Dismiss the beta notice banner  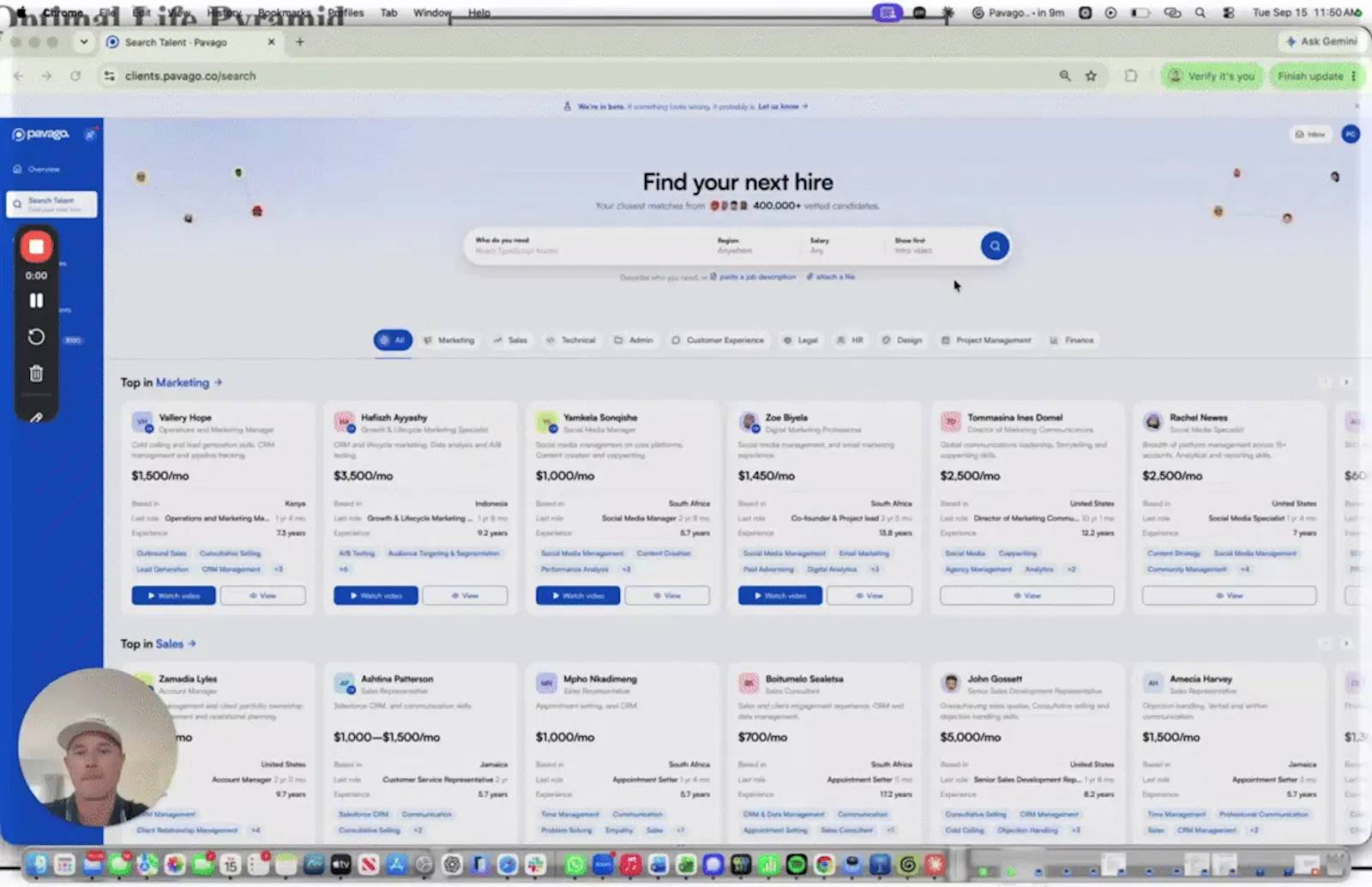click(1357, 106)
